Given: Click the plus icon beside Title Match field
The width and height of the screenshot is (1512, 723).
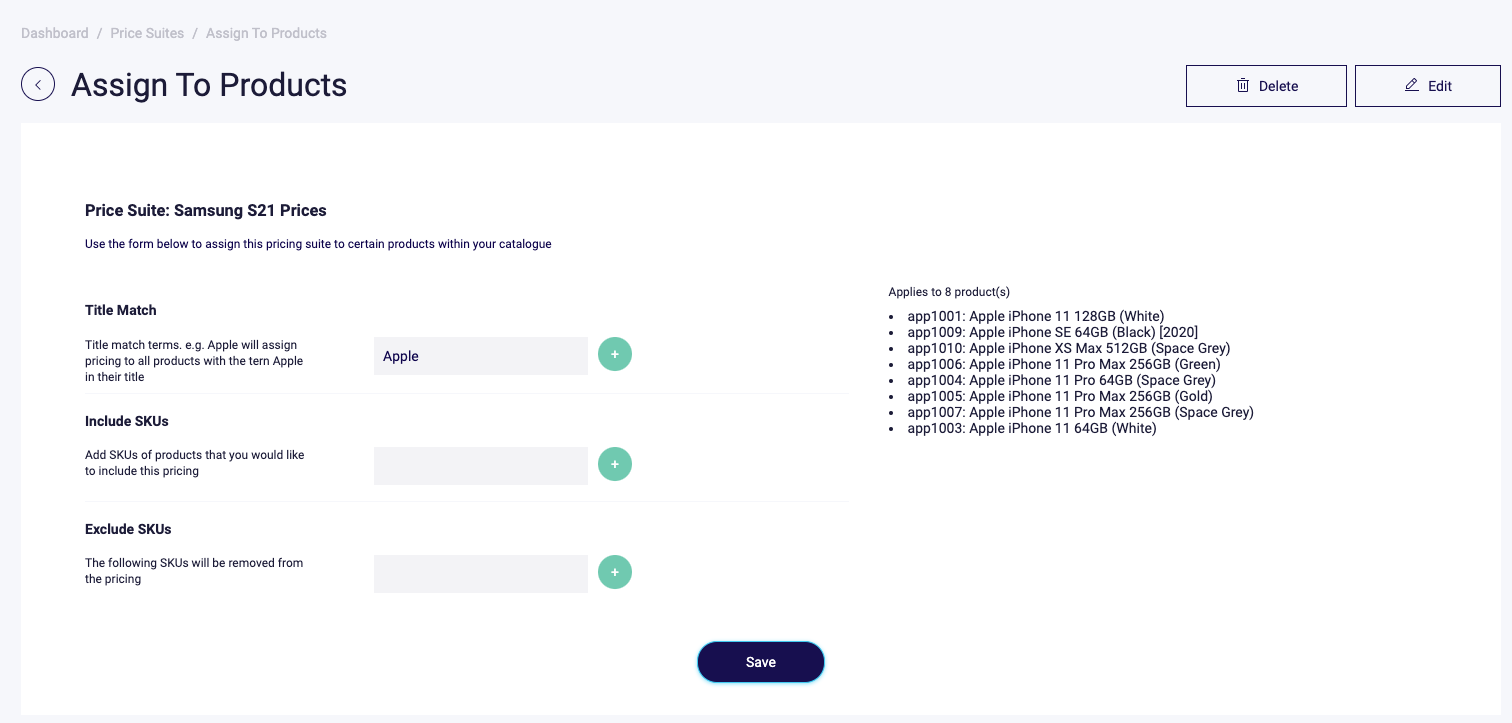Looking at the screenshot, I should (615, 354).
